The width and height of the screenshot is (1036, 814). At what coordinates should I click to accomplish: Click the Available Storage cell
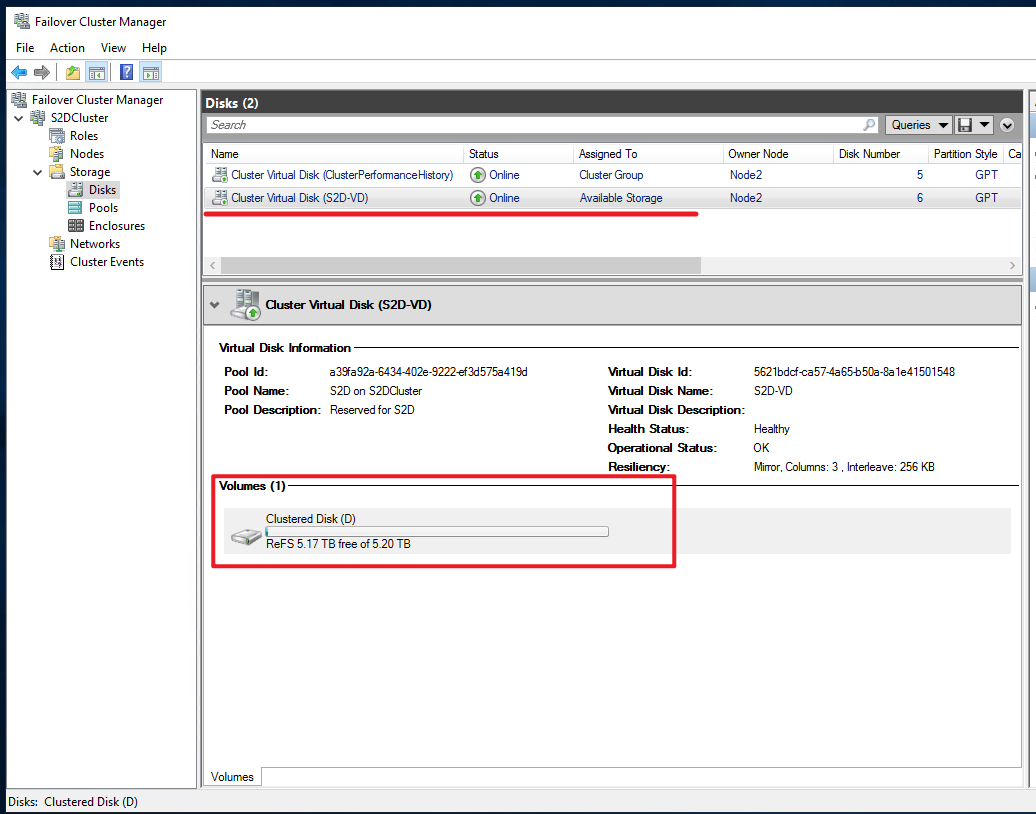click(x=620, y=198)
